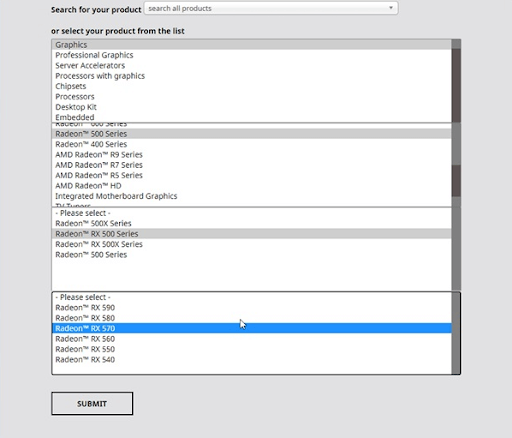Image resolution: width=512 pixels, height=438 pixels.
Task: Pick 'Radeon RX 560' model
Action: pos(252,338)
